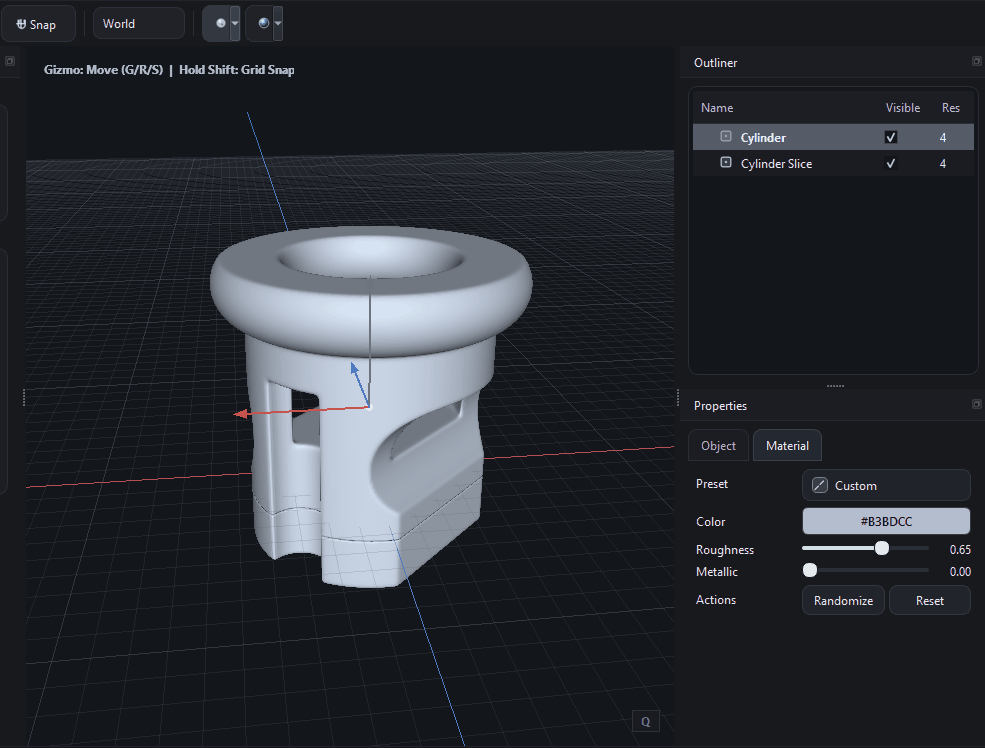This screenshot has width=985, height=748.
Task: Hide the Cylinder Slice object
Action: point(891,163)
